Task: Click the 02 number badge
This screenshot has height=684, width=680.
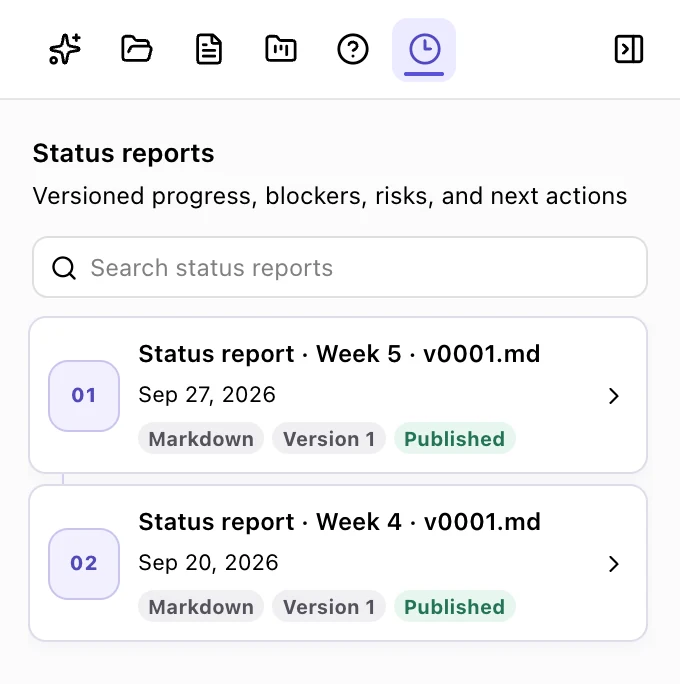Action: click(x=84, y=564)
